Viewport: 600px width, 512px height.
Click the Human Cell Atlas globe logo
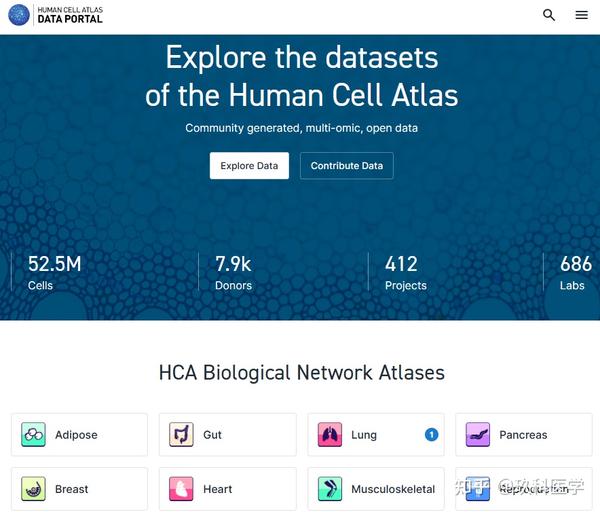(x=19, y=15)
